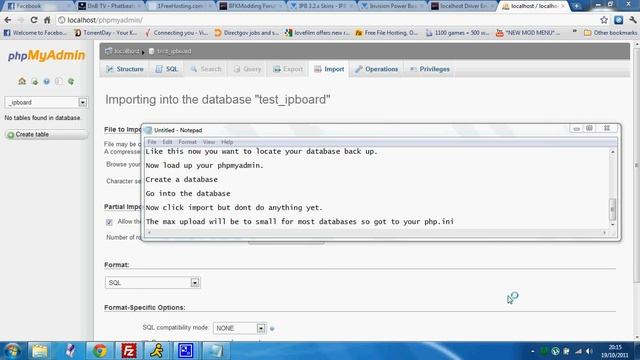Switch to the Invision Power browser tab
Viewport: 640px width, 360px height.
coord(393,6)
